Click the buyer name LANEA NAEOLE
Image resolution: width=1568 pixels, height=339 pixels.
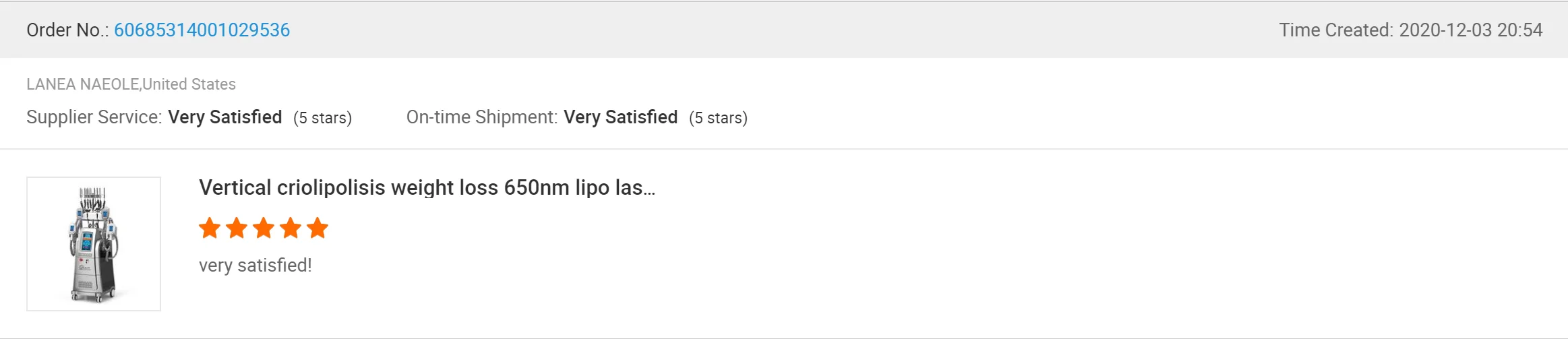[82, 84]
